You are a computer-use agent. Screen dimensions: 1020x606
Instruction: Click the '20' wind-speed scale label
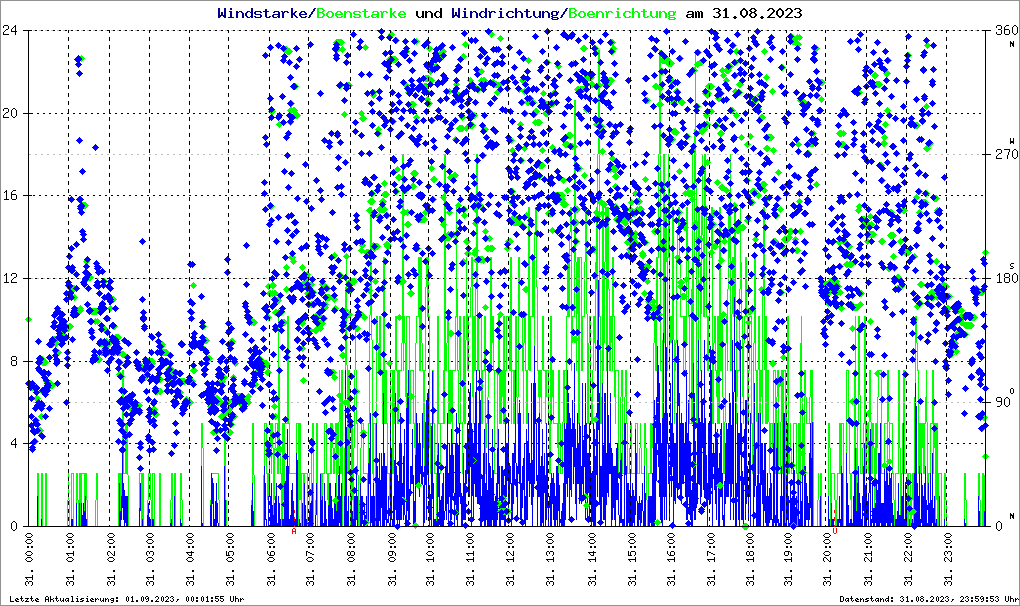click(x=10, y=112)
